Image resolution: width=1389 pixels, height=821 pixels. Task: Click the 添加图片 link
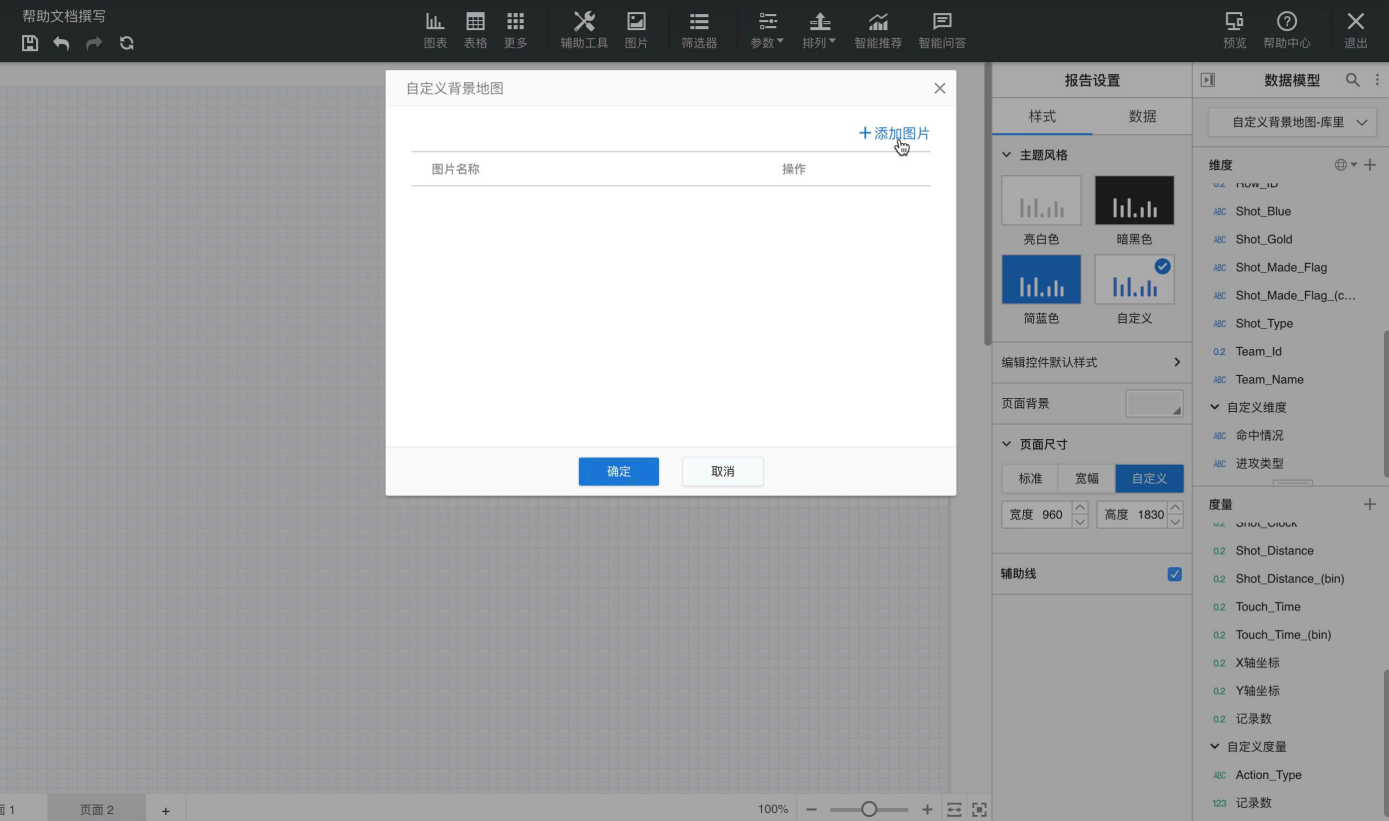coord(894,133)
